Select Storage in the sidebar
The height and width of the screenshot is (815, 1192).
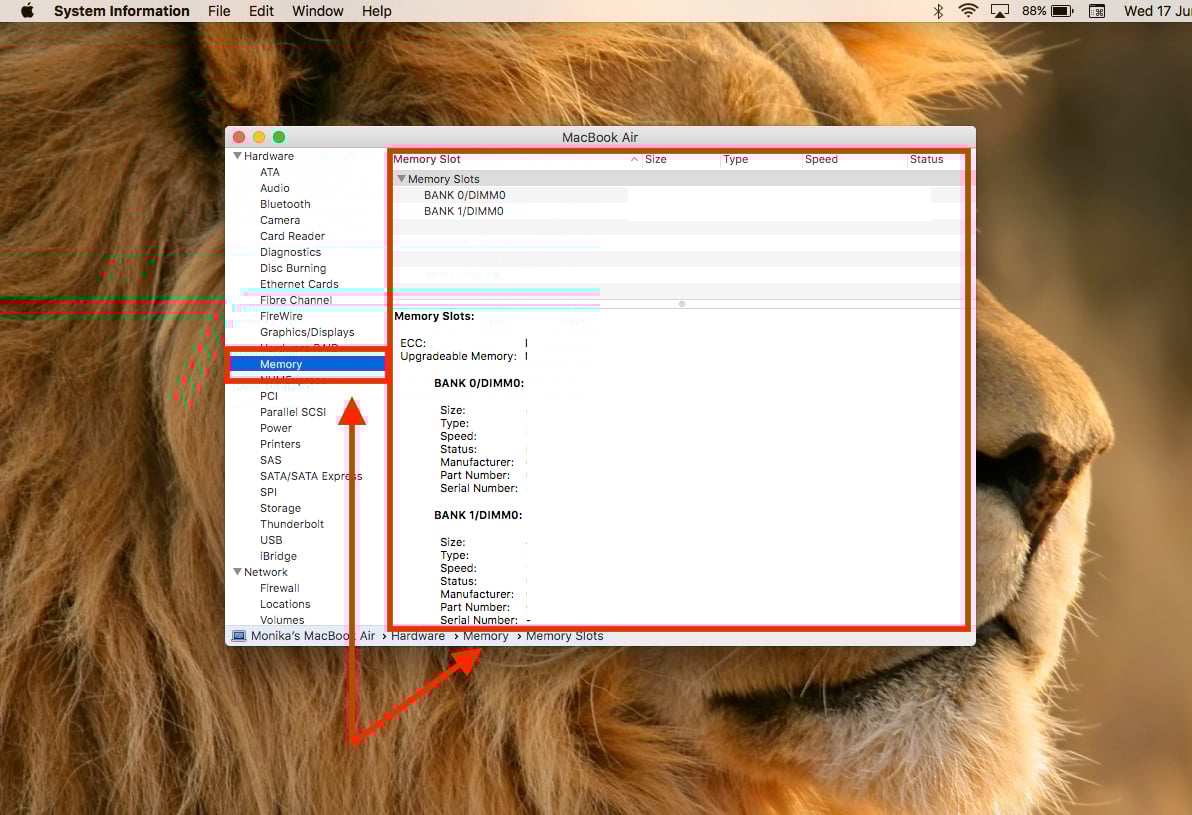pos(281,508)
